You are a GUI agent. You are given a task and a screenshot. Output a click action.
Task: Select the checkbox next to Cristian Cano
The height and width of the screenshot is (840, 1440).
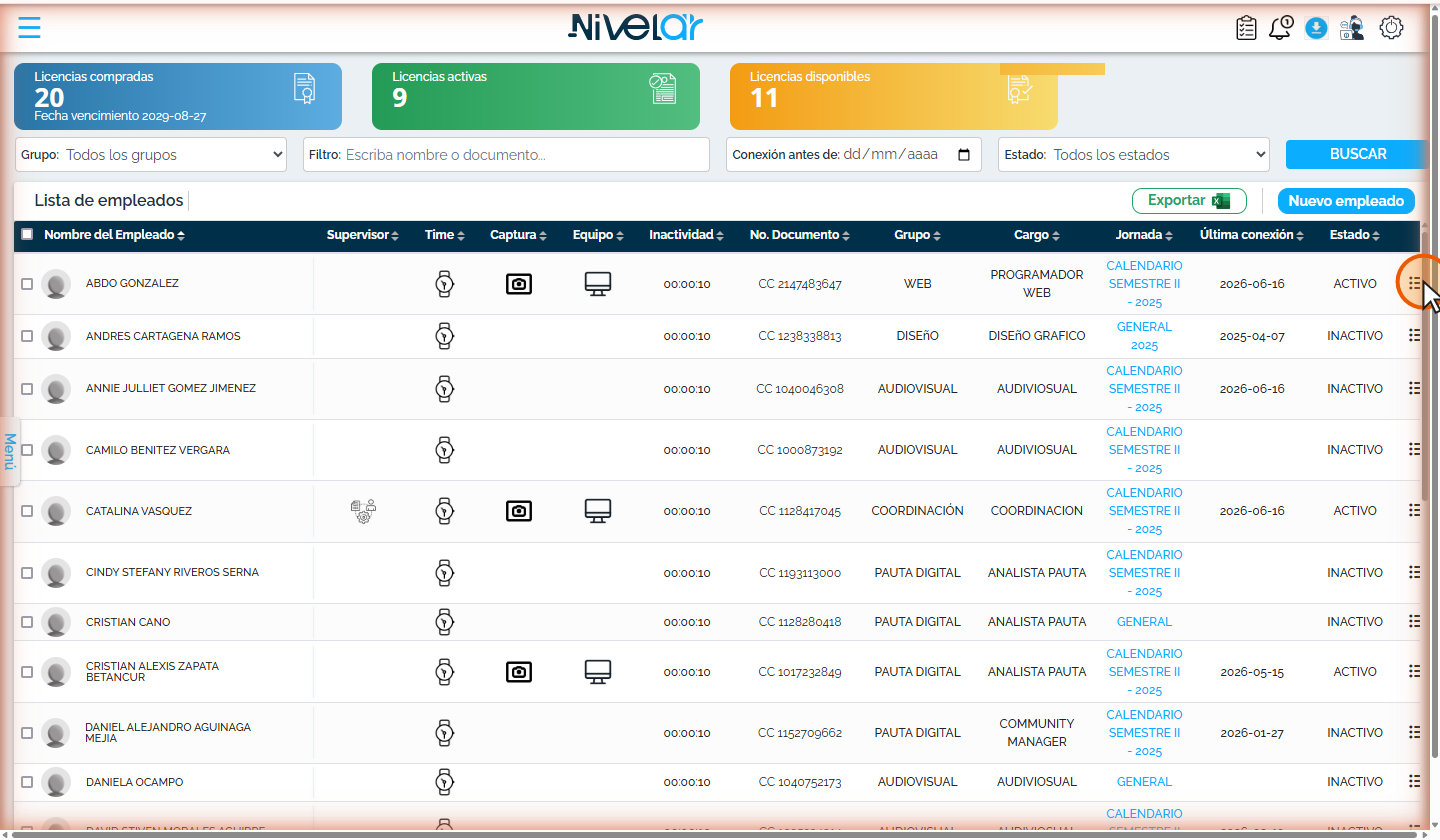coord(27,622)
